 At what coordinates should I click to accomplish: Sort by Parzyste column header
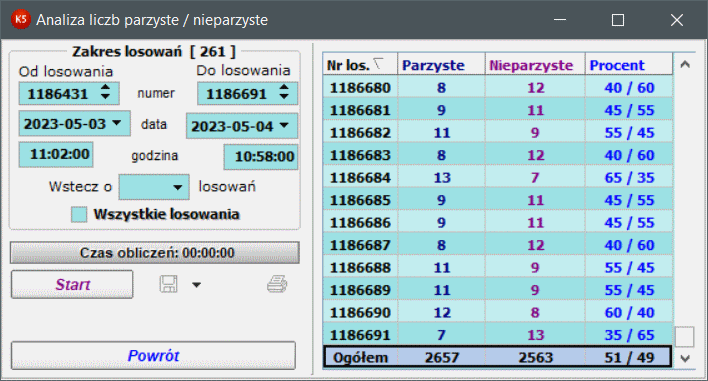[441, 65]
